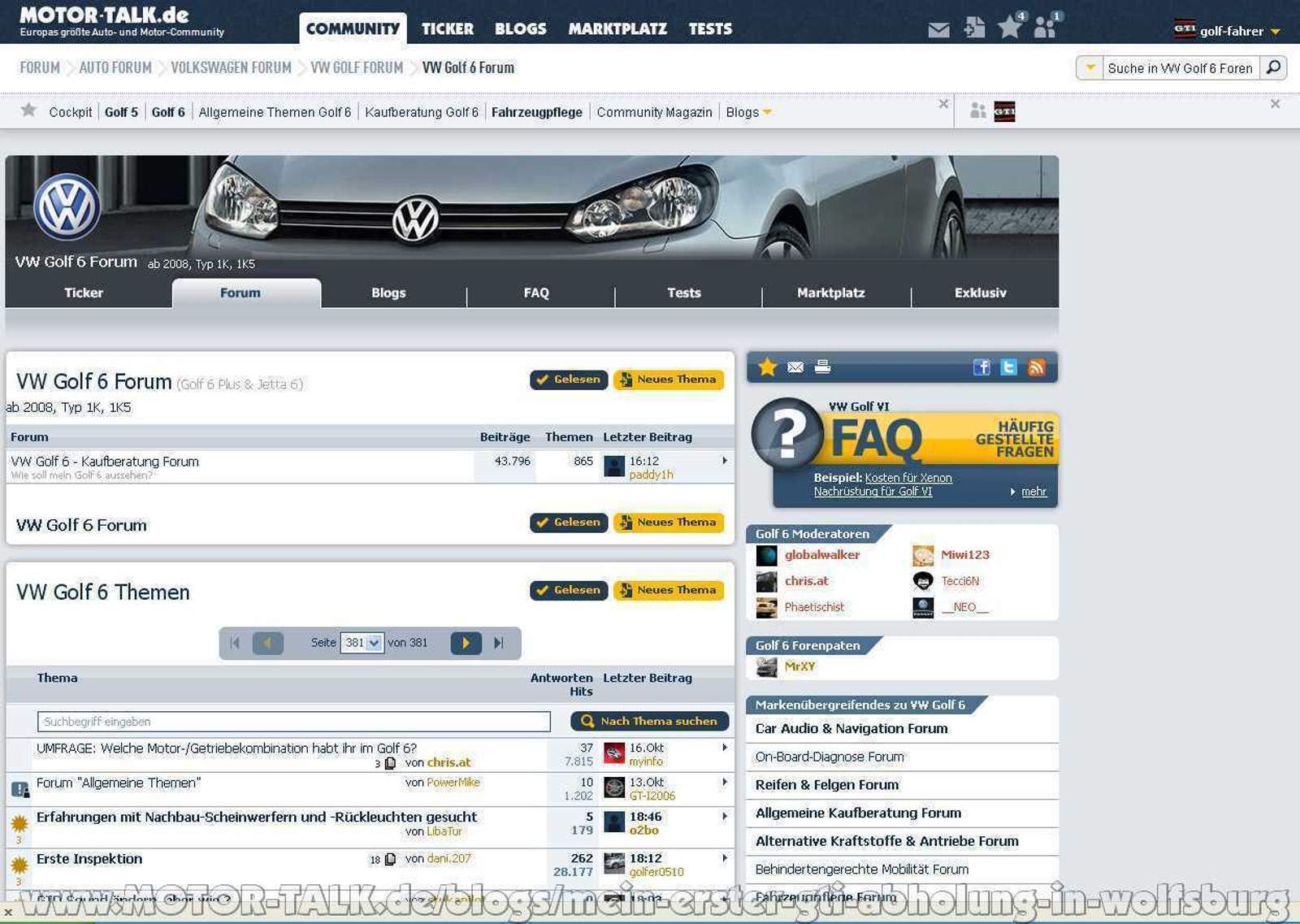Open the Car Audio & Navigation Forum link

coord(851,729)
